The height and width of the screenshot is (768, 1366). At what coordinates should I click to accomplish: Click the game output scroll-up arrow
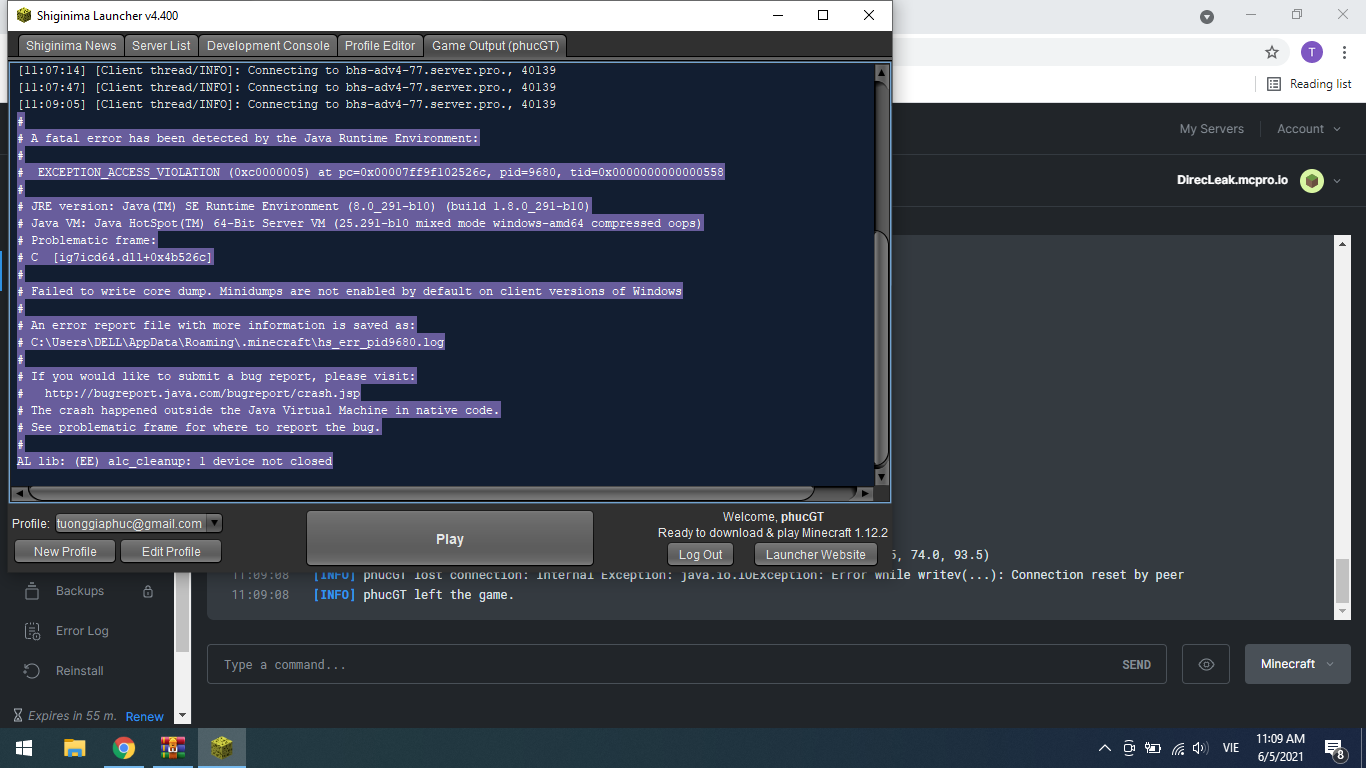click(x=881, y=72)
